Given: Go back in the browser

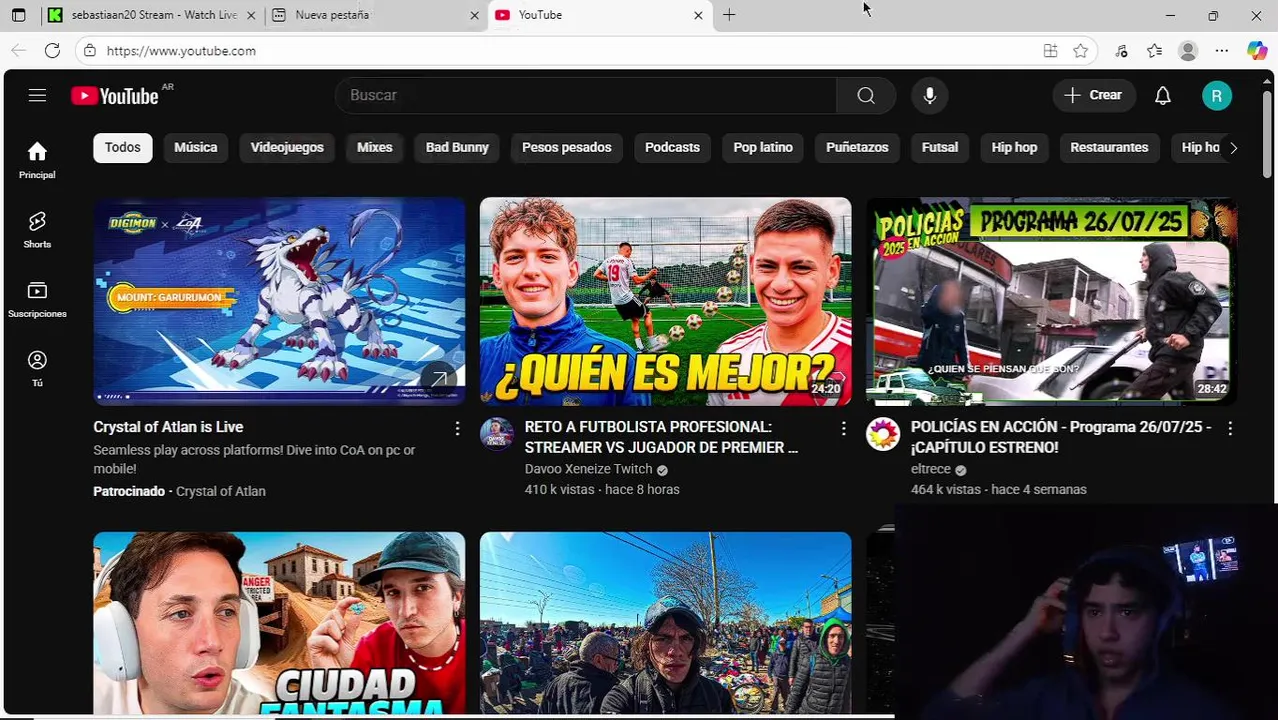Looking at the screenshot, I should (19, 51).
